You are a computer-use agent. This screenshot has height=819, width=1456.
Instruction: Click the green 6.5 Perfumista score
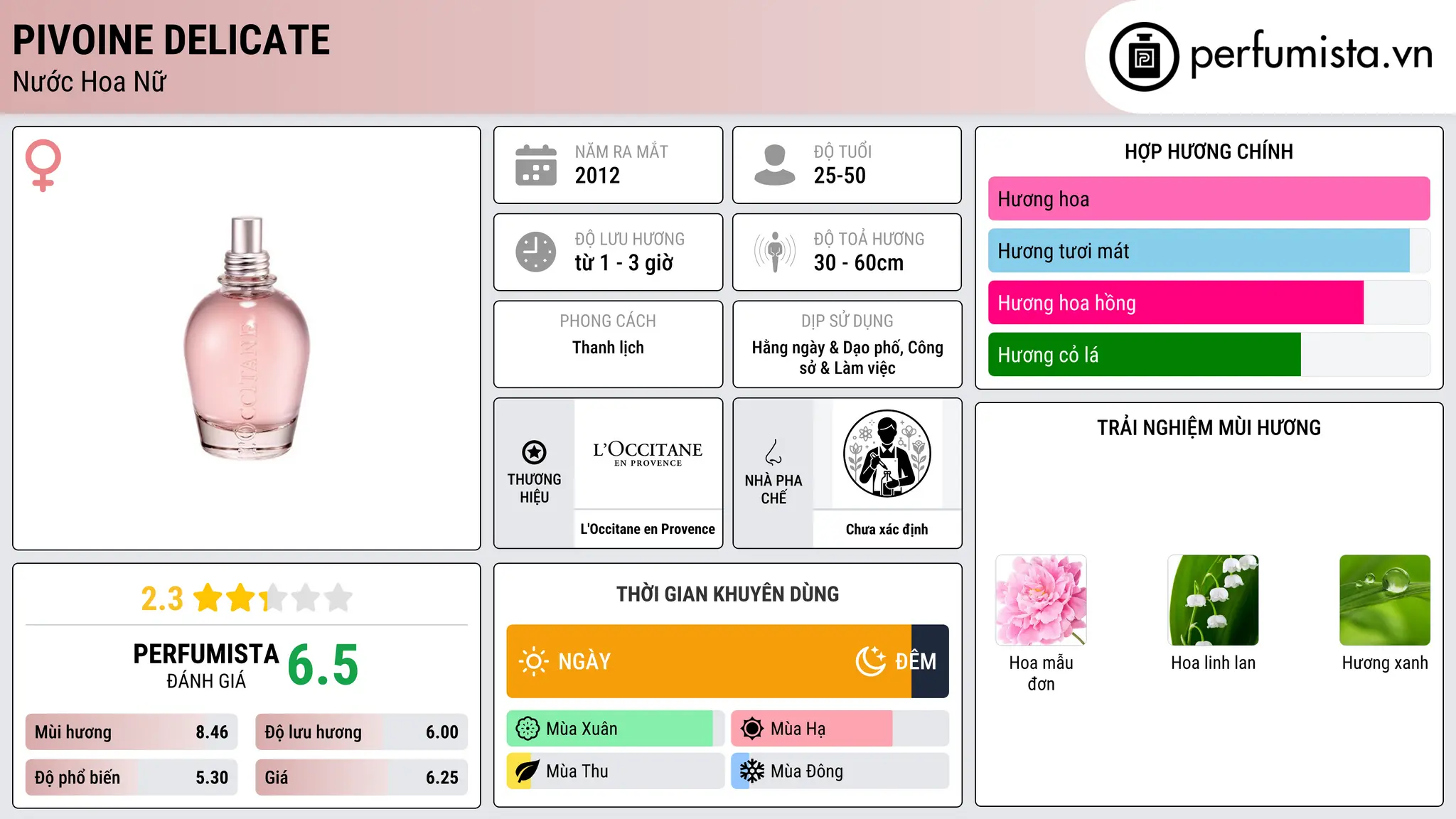(323, 665)
